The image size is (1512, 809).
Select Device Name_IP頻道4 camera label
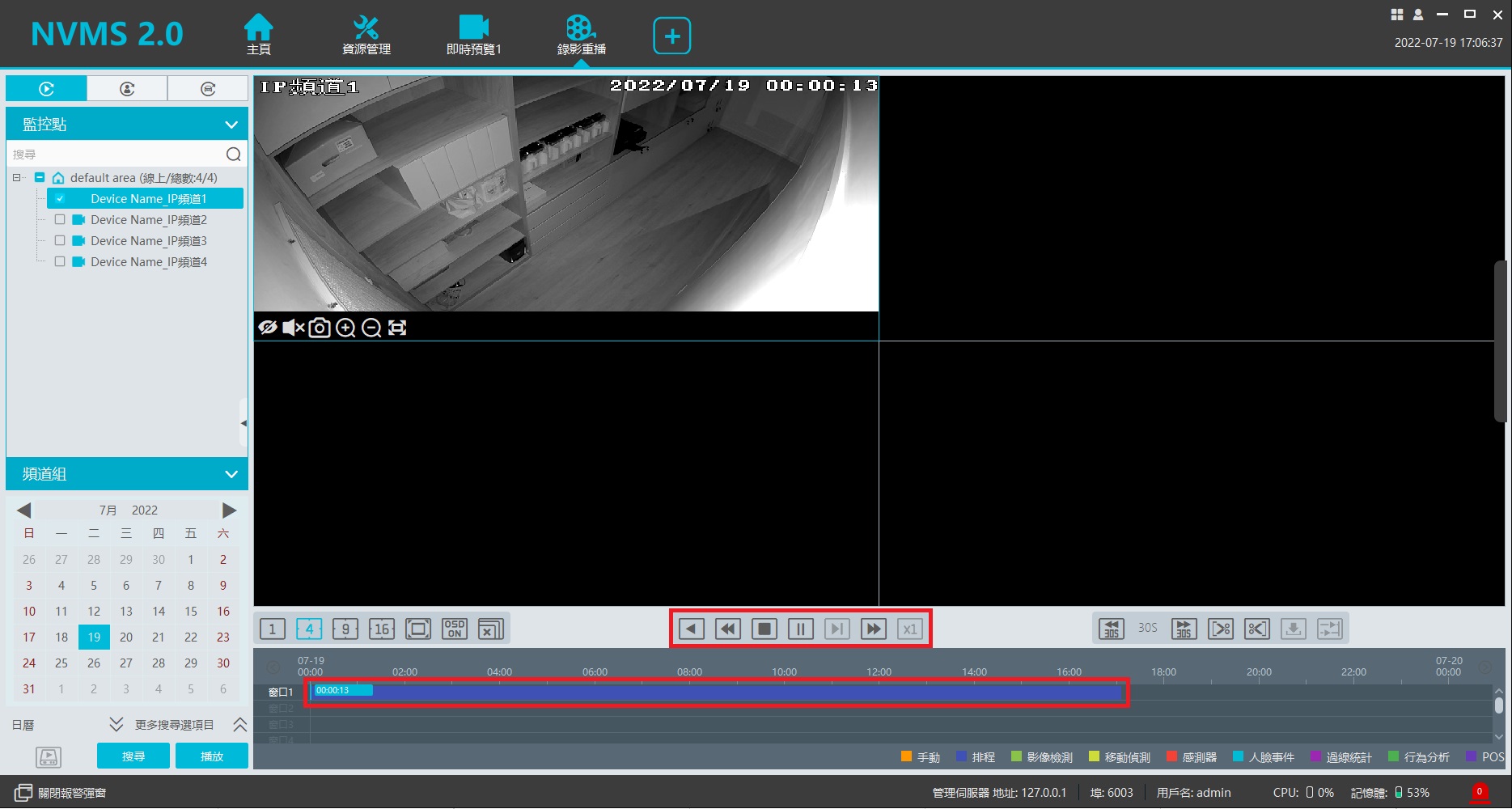tap(149, 261)
